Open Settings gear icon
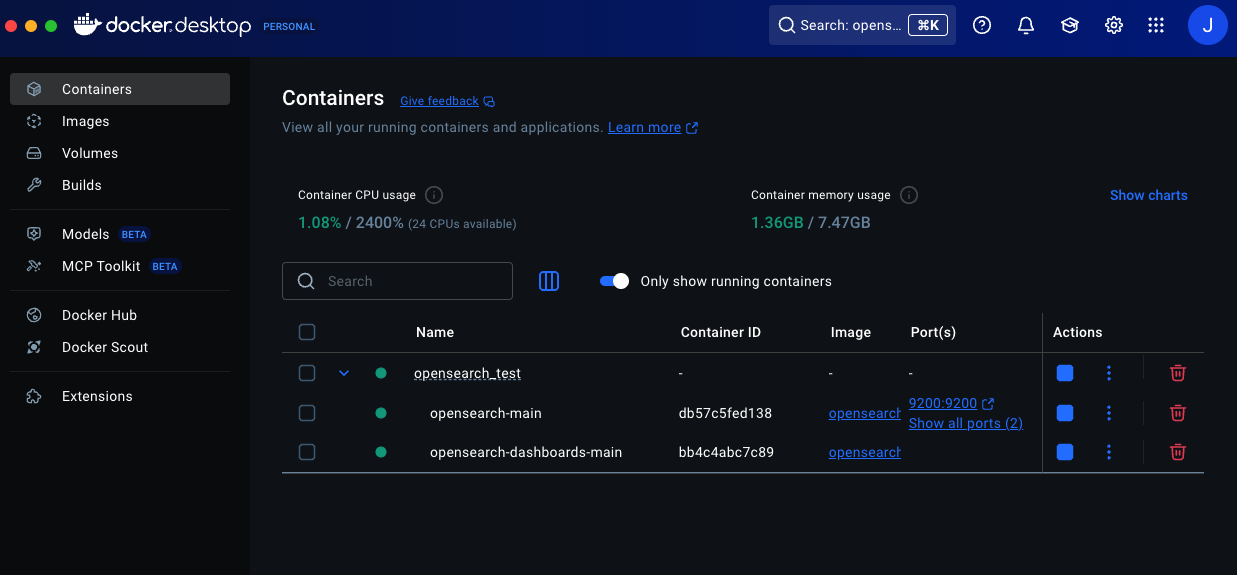The image size is (1237, 575). tap(1114, 25)
